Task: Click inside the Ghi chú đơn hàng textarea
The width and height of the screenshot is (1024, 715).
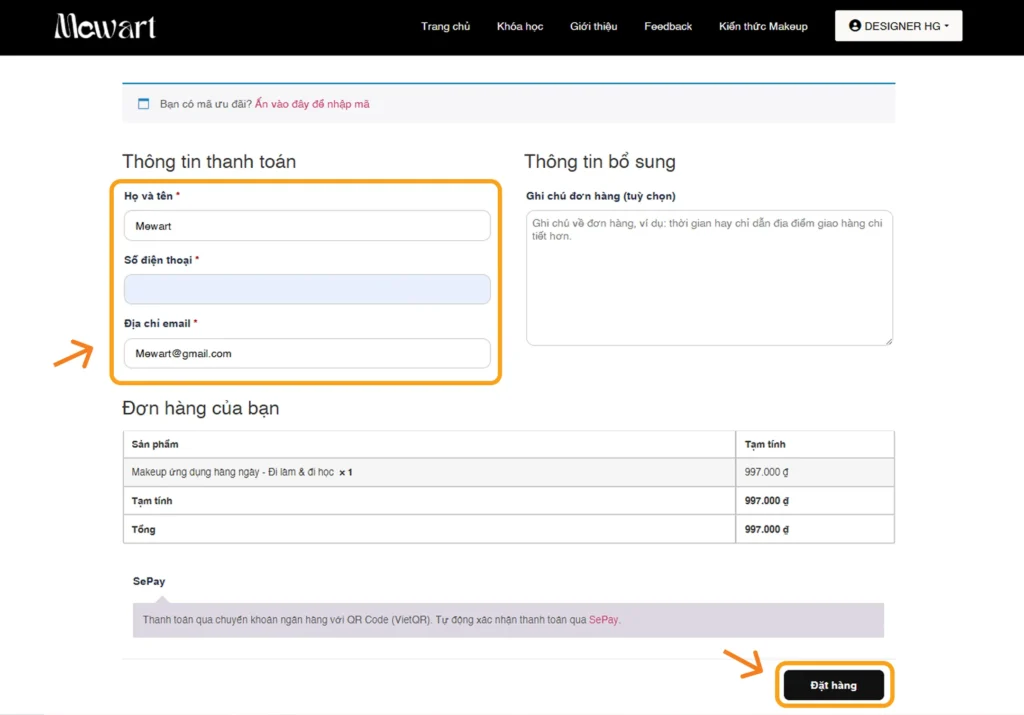Action: [709, 277]
